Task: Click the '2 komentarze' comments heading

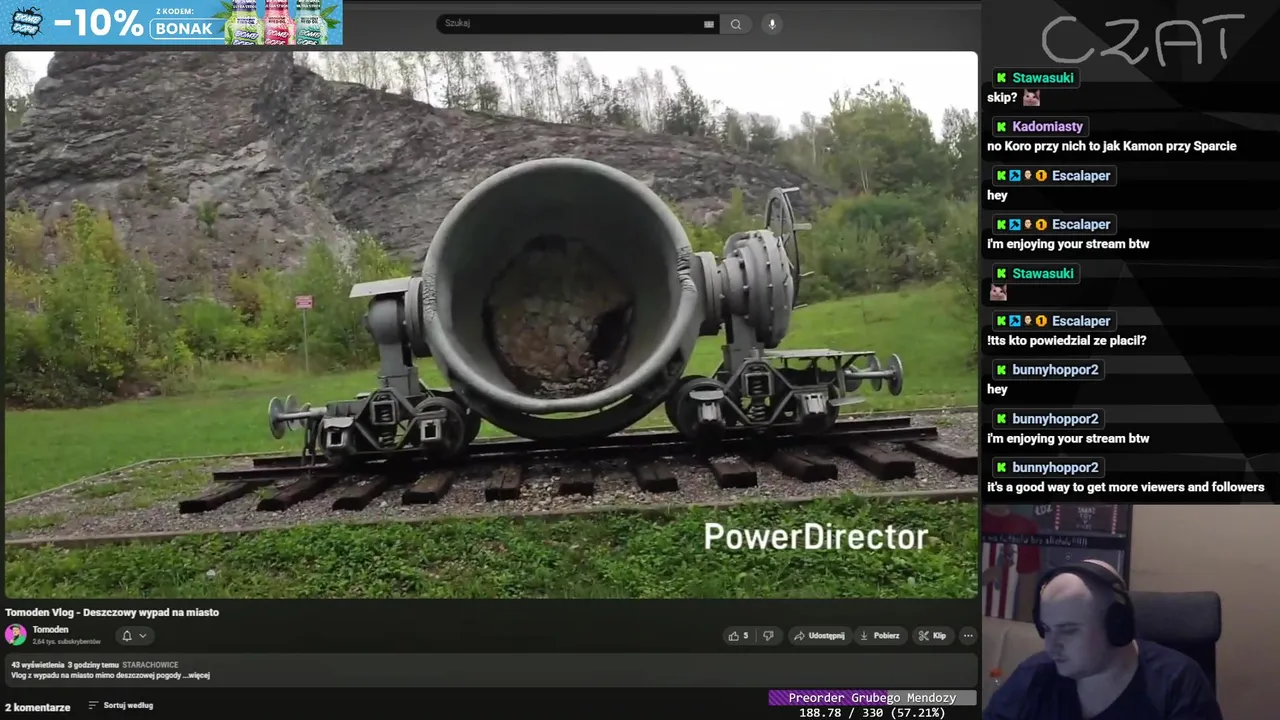Action: [38, 707]
